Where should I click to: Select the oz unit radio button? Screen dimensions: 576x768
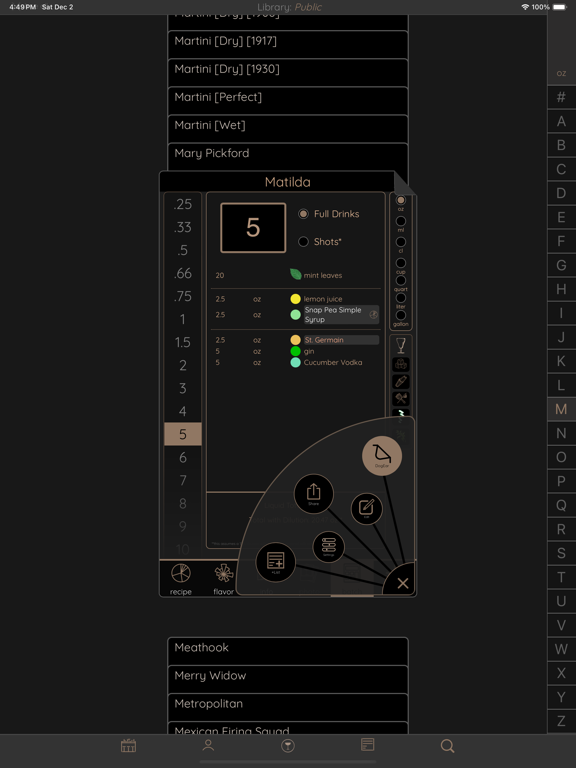(401, 200)
